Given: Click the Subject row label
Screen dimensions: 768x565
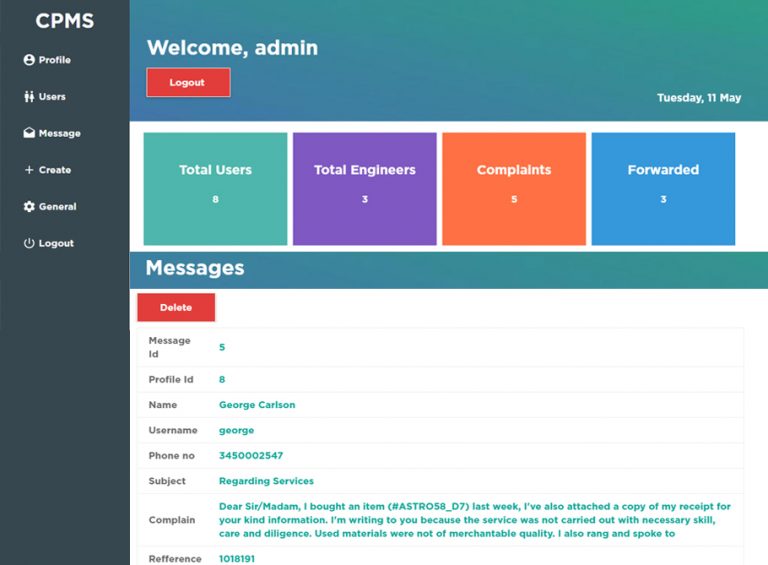Looking at the screenshot, I should (x=167, y=481).
